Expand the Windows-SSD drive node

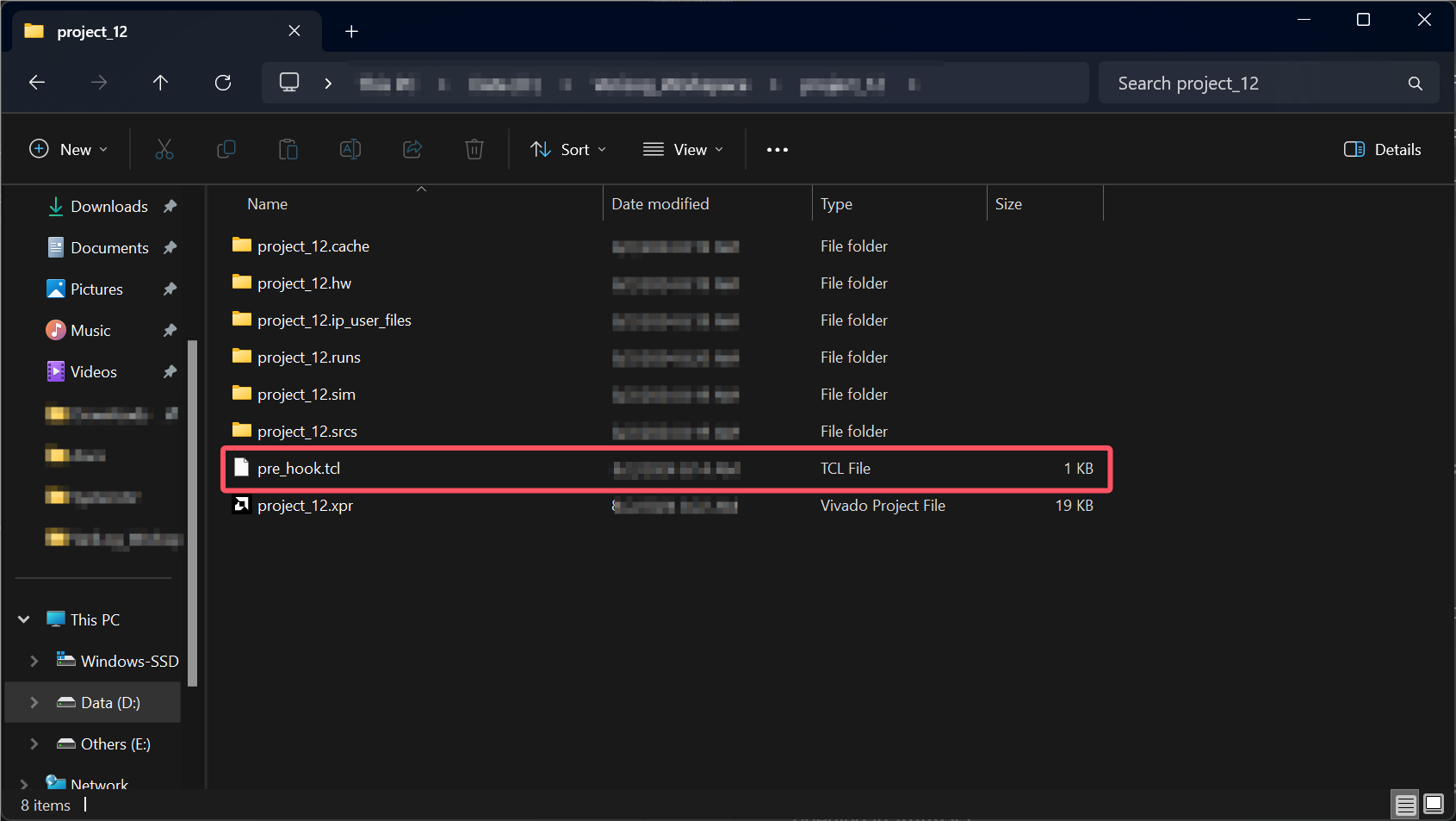(x=34, y=661)
